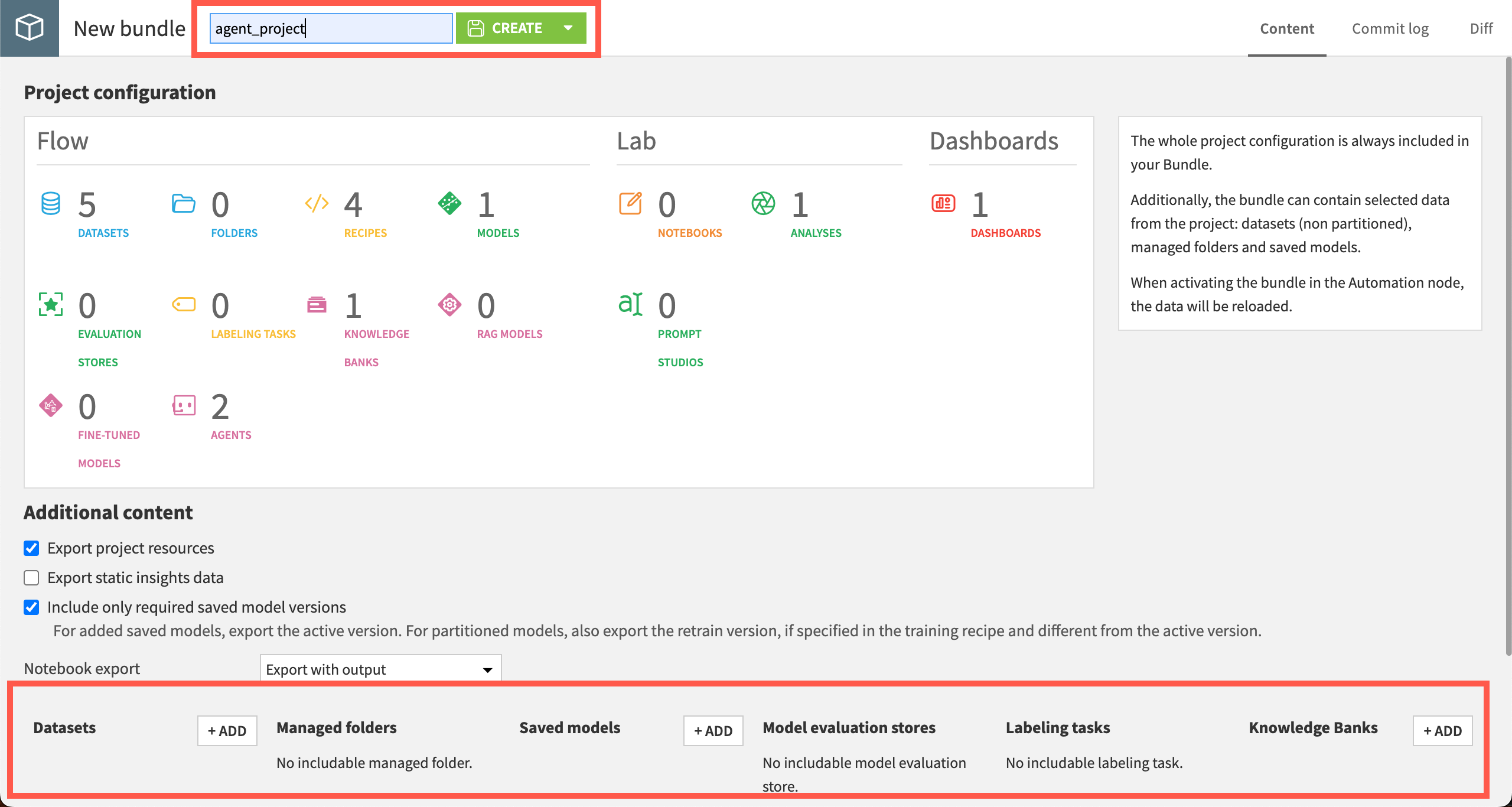Expand the CREATE button dropdown arrow

[568, 28]
